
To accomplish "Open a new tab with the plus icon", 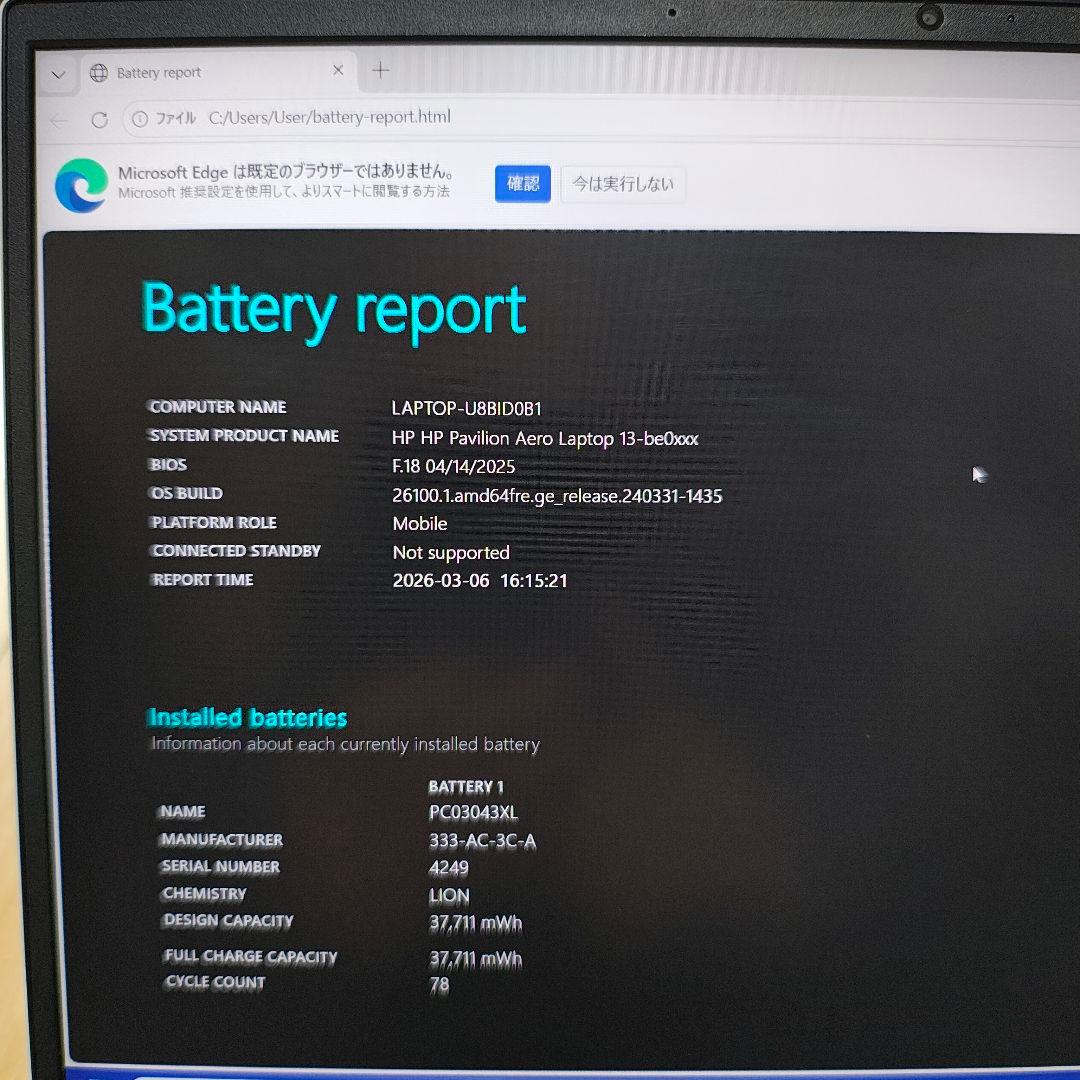I will tap(379, 69).
